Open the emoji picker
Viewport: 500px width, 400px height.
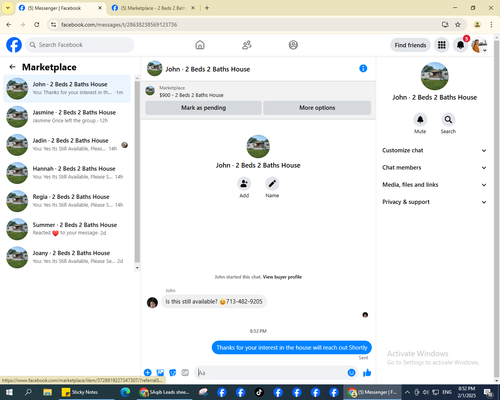[x=351, y=373]
